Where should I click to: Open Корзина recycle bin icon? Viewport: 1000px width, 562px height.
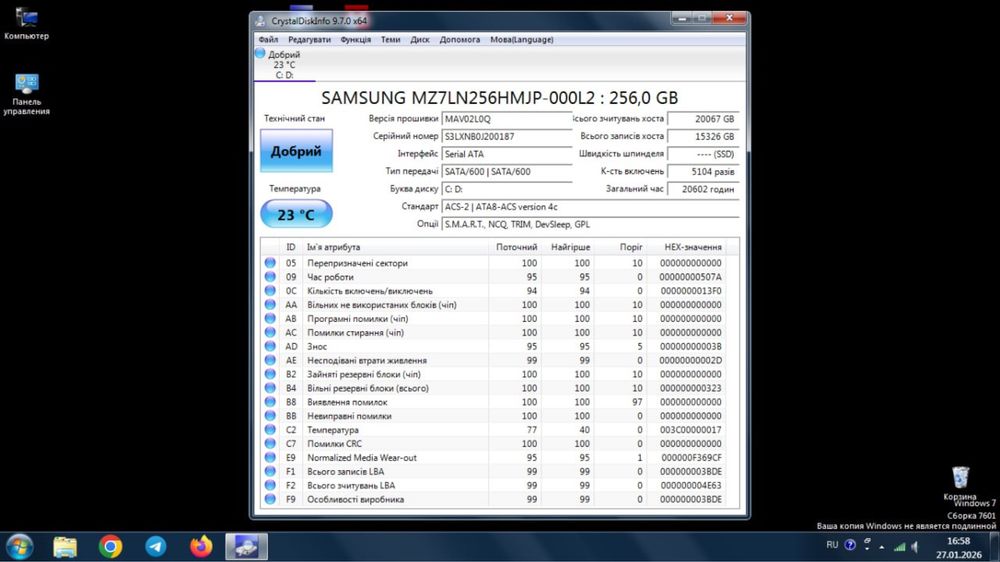tap(960, 483)
